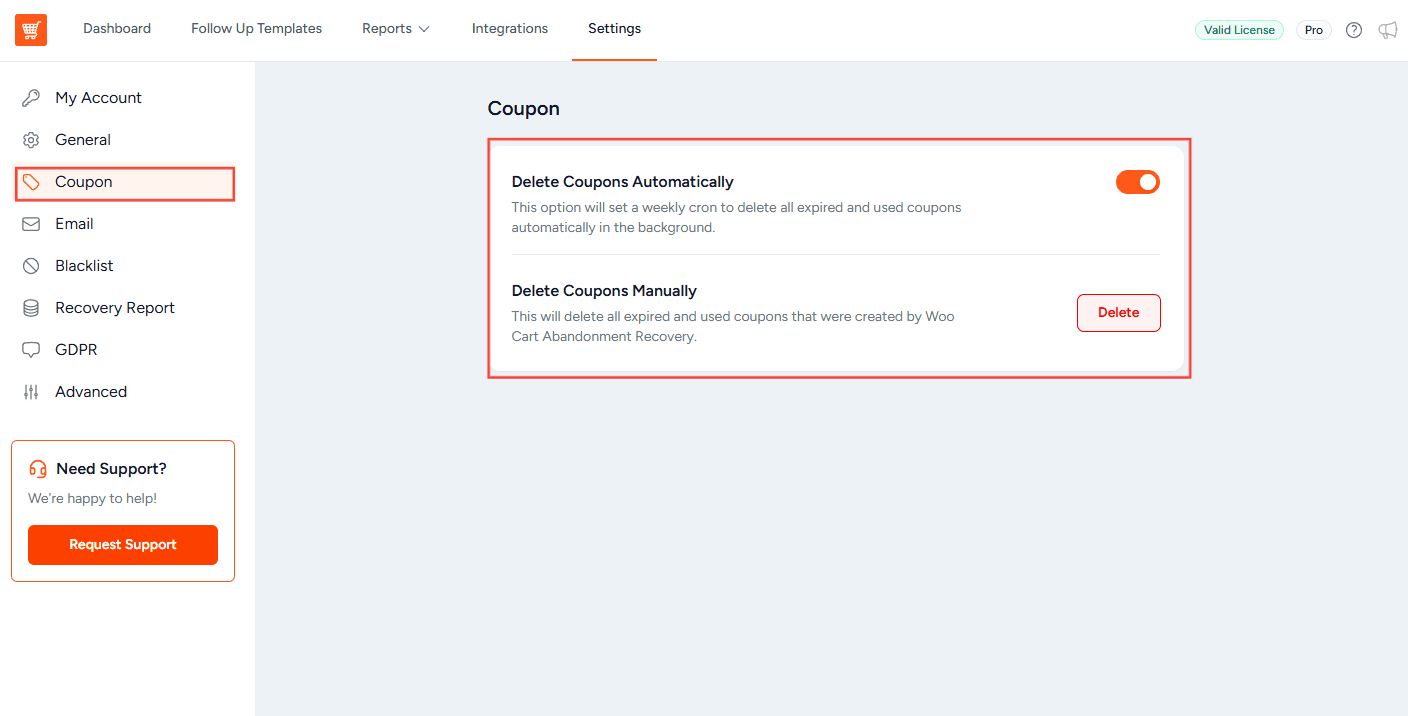This screenshot has width=1408, height=716.
Task: Open help question mark icon
Action: [1354, 30]
